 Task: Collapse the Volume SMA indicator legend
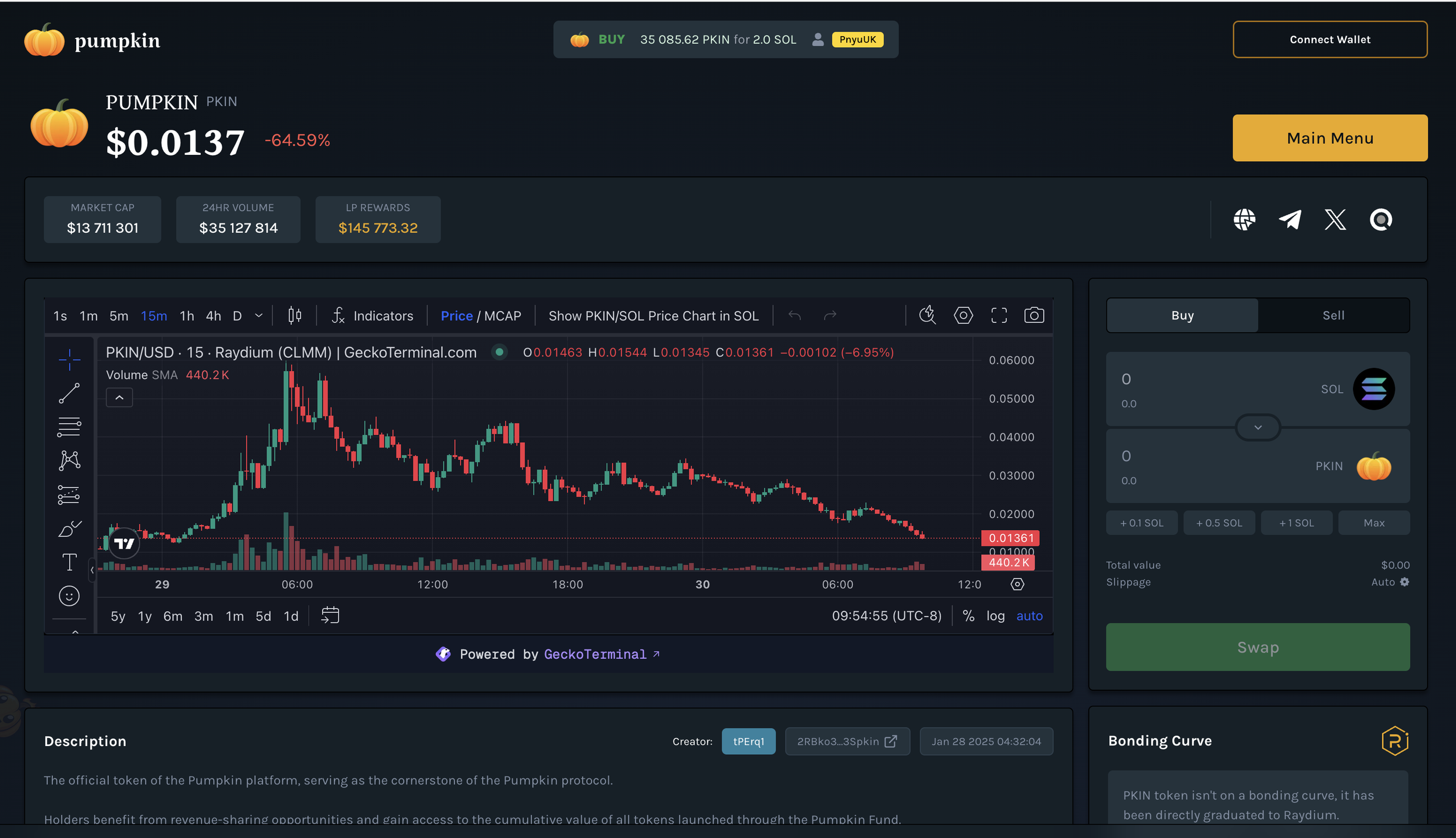pos(119,397)
